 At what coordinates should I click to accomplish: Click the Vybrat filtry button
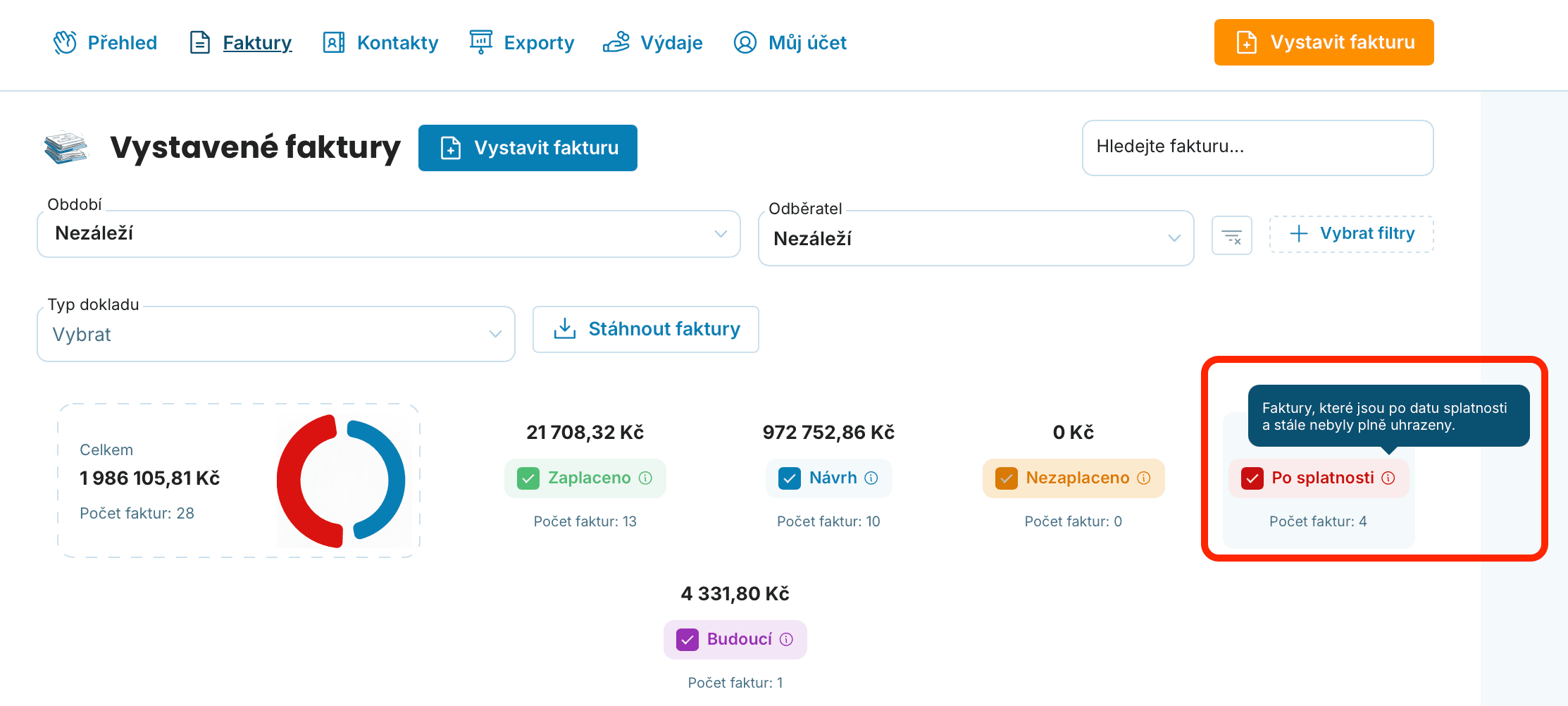(x=1352, y=234)
